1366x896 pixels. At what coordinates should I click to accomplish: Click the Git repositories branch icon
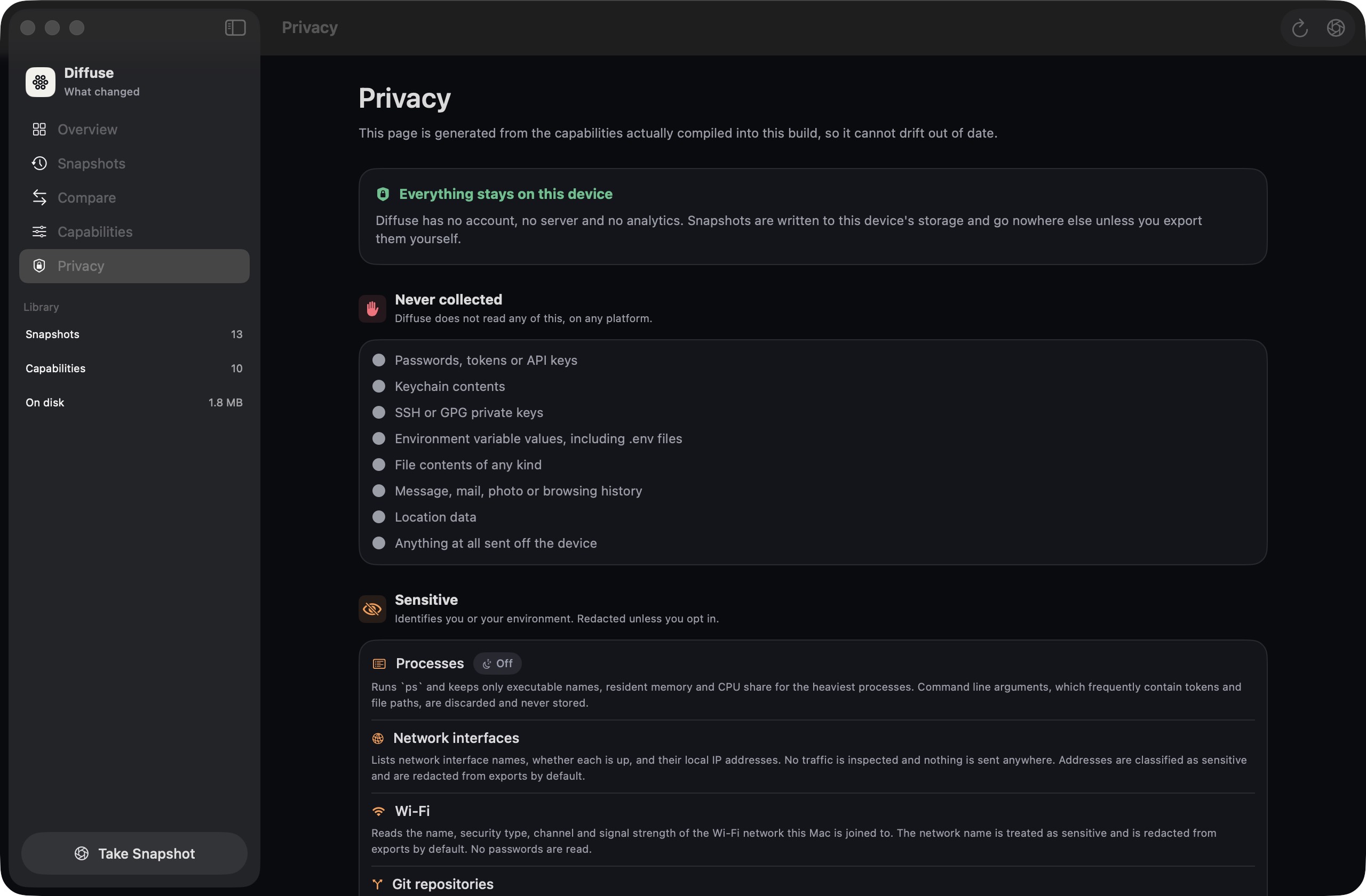click(377, 885)
